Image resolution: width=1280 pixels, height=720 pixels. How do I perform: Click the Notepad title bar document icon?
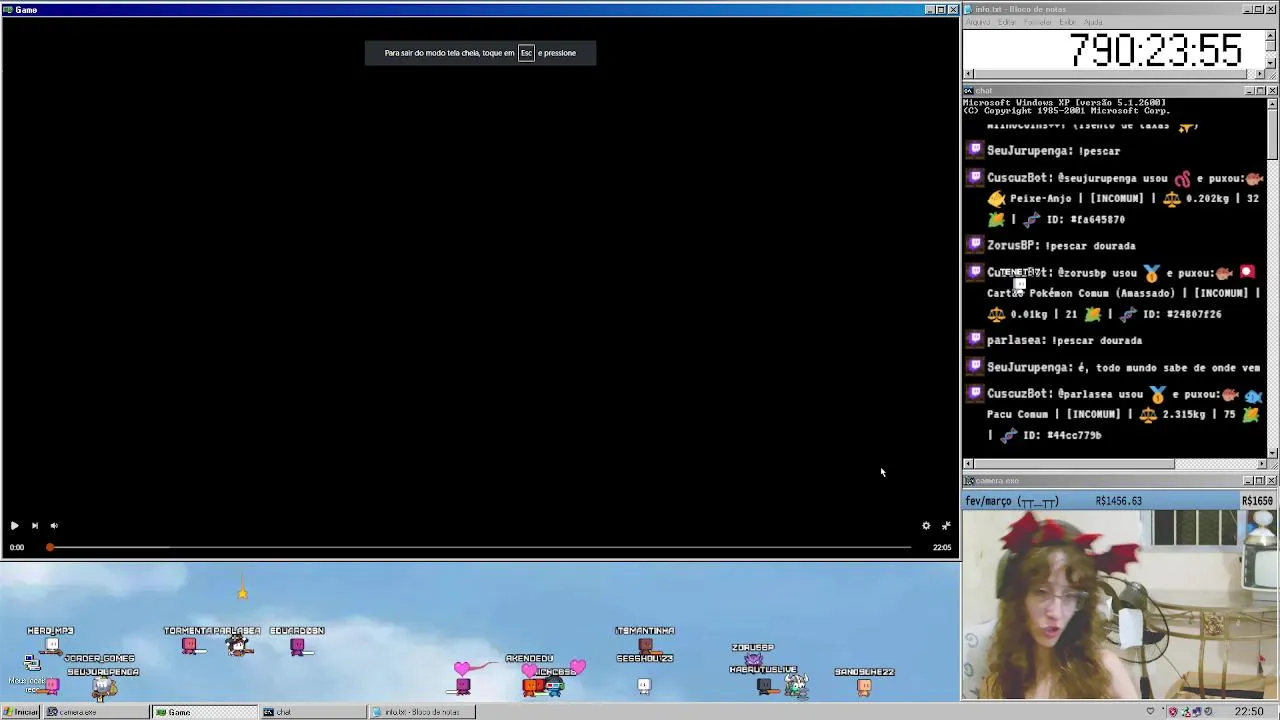[968, 9]
